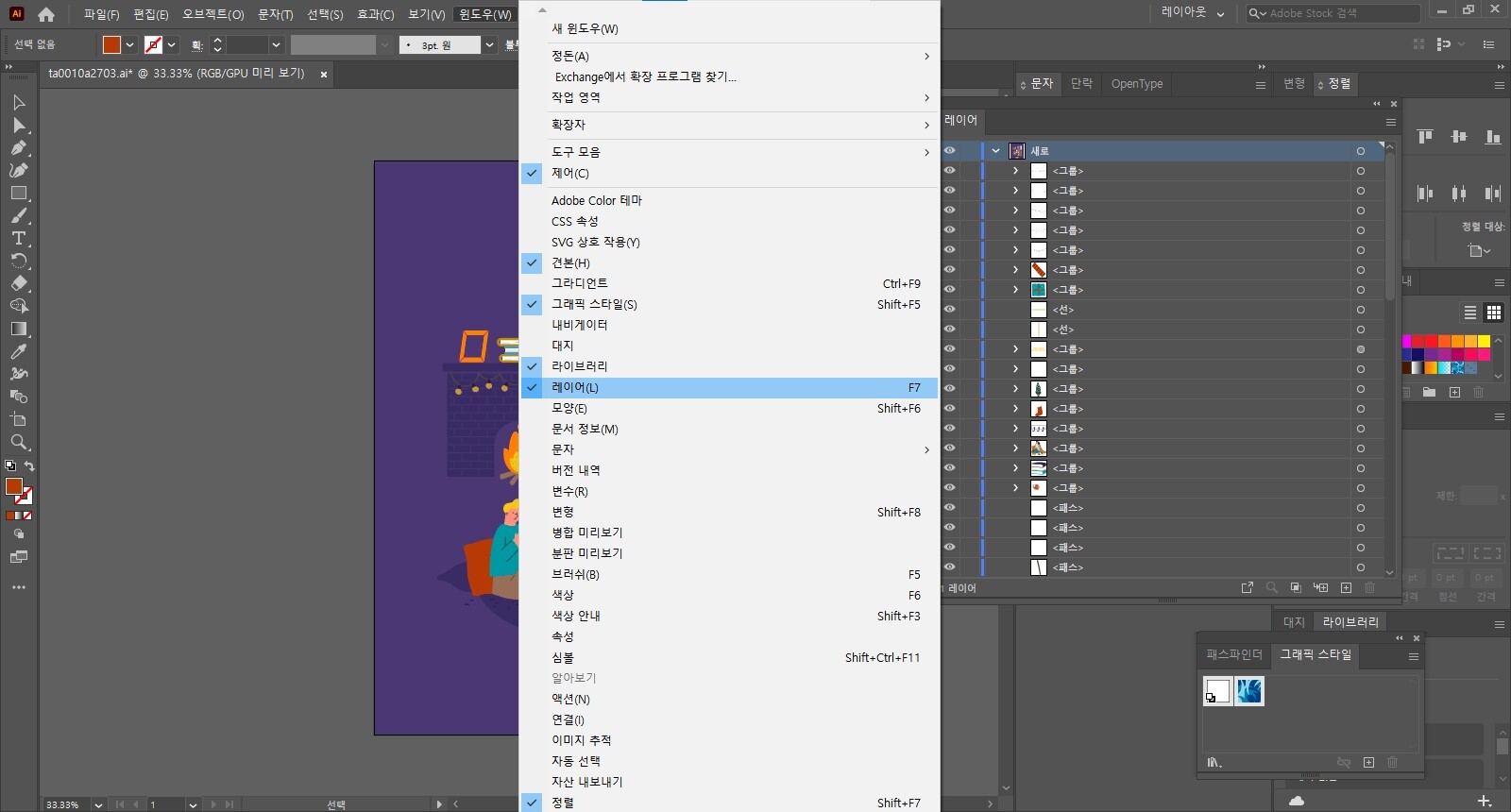The image size is (1511, 812).
Task: Toggle visibility of first <선> item
Action: click(x=950, y=310)
